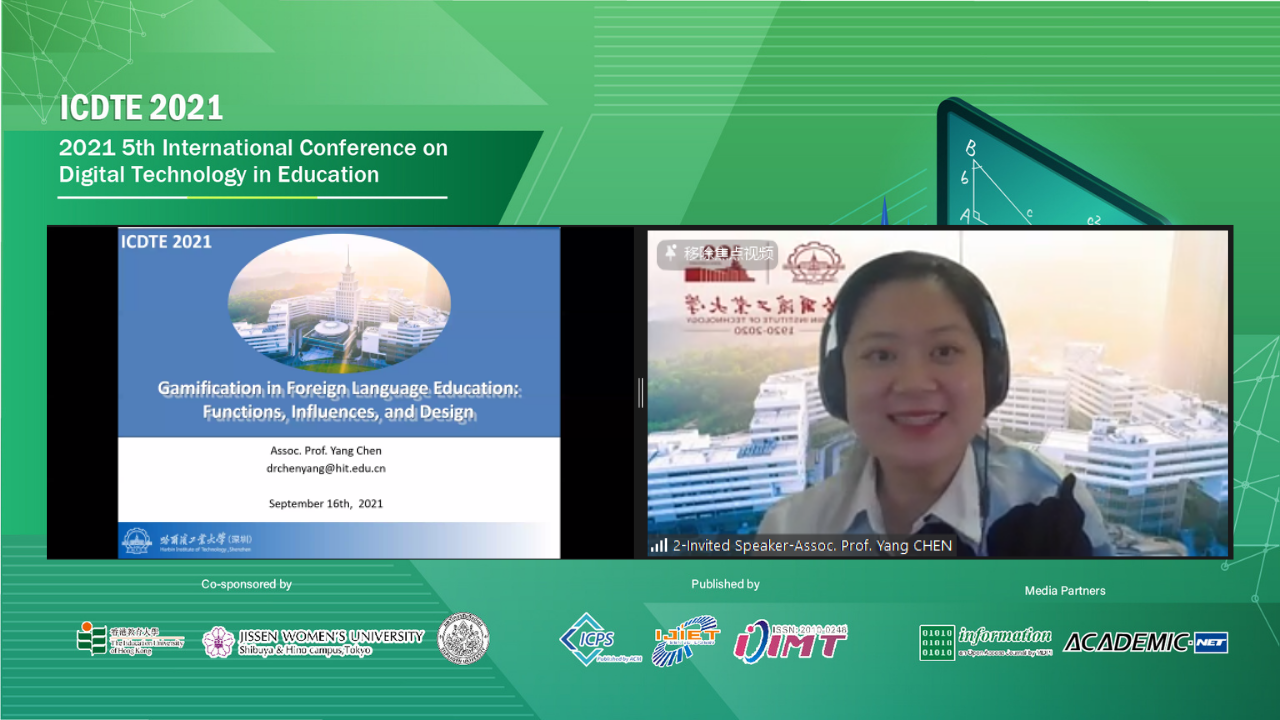The width and height of the screenshot is (1280, 720).
Task: Click the Harbin Institute of Technology slide footer logo
Action: (188, 541)
